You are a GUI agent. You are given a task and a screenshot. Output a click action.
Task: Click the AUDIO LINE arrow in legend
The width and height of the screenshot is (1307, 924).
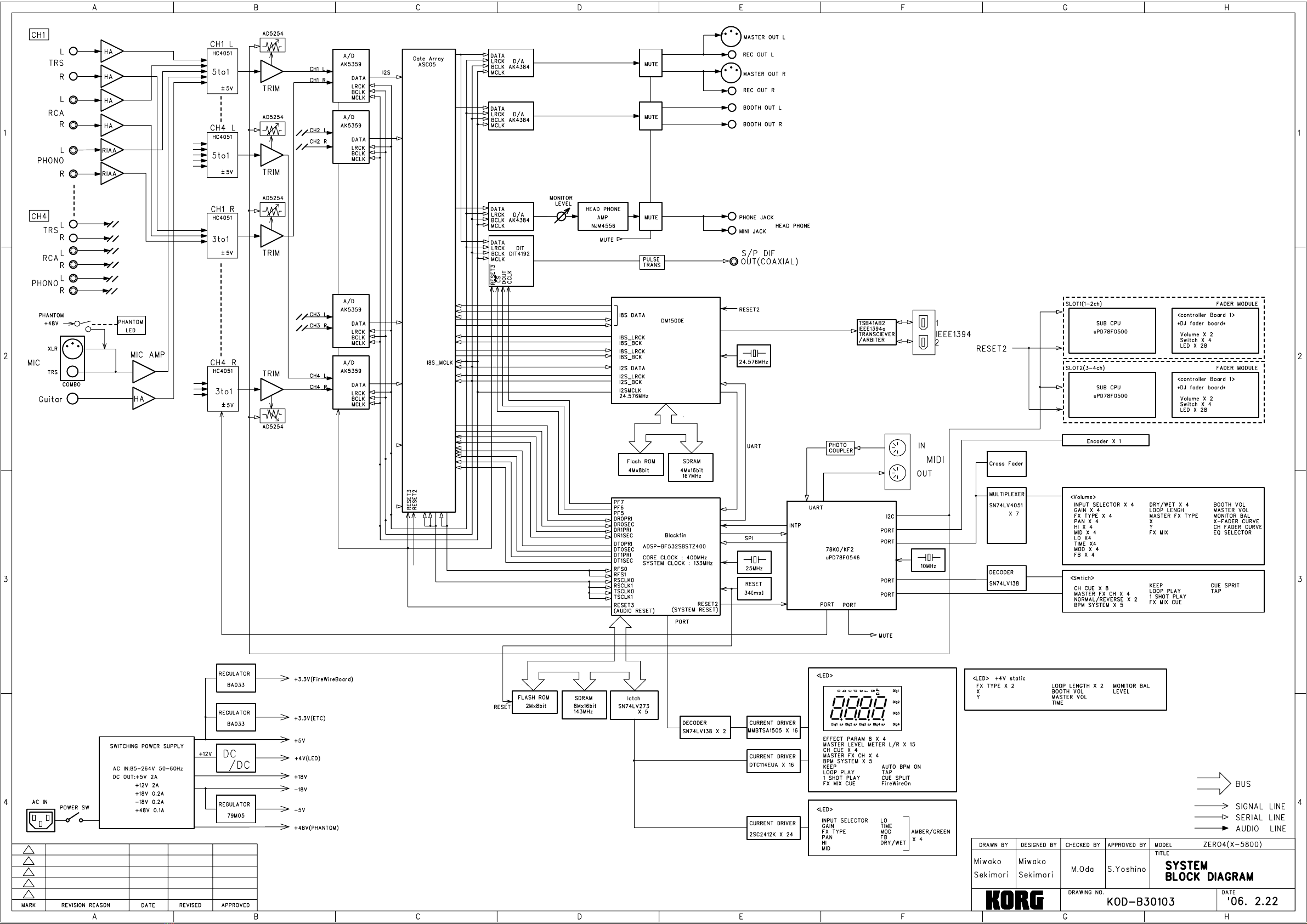[1212, 829]
